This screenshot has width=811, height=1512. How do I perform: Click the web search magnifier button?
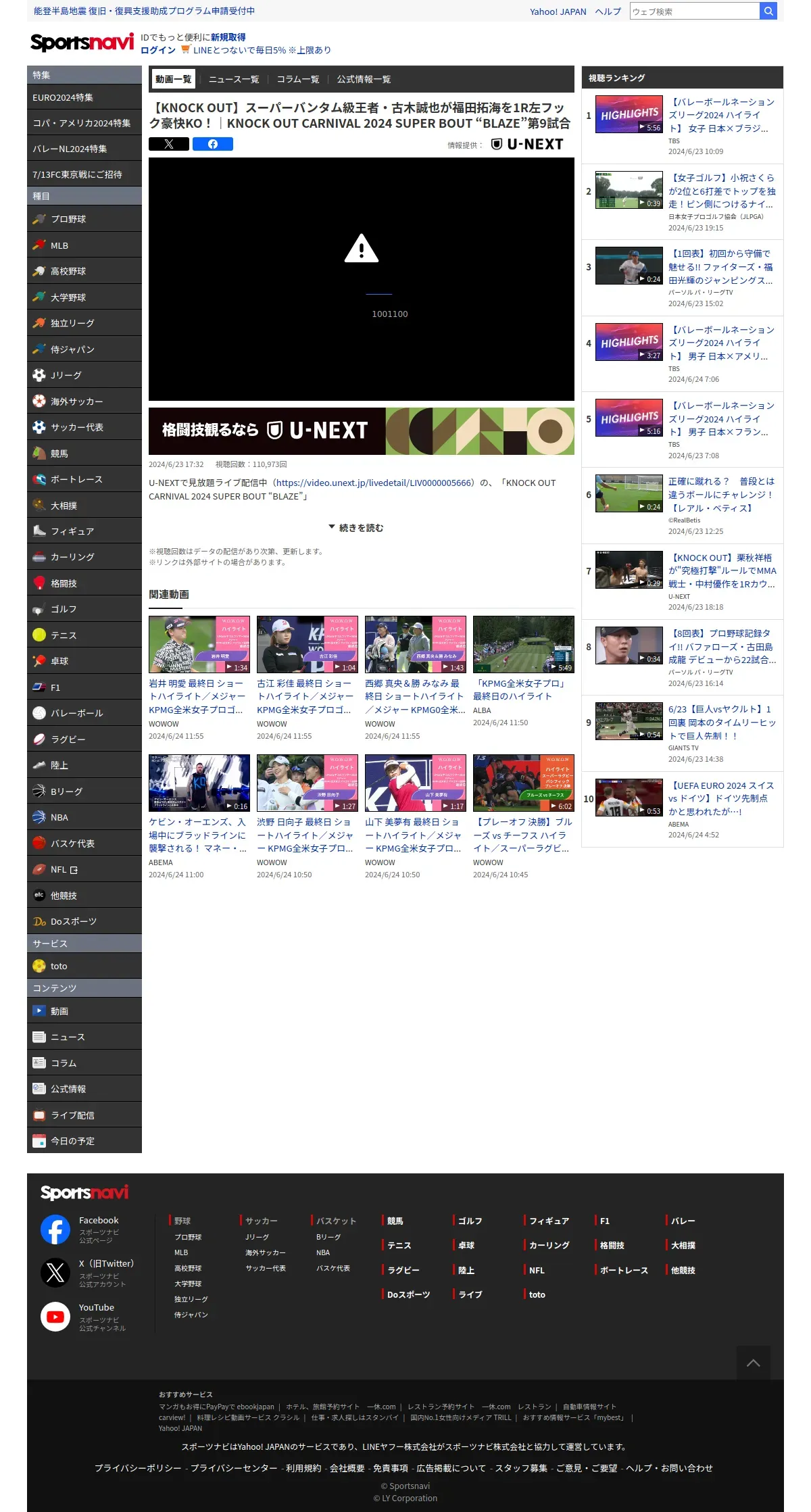point(768,11)
